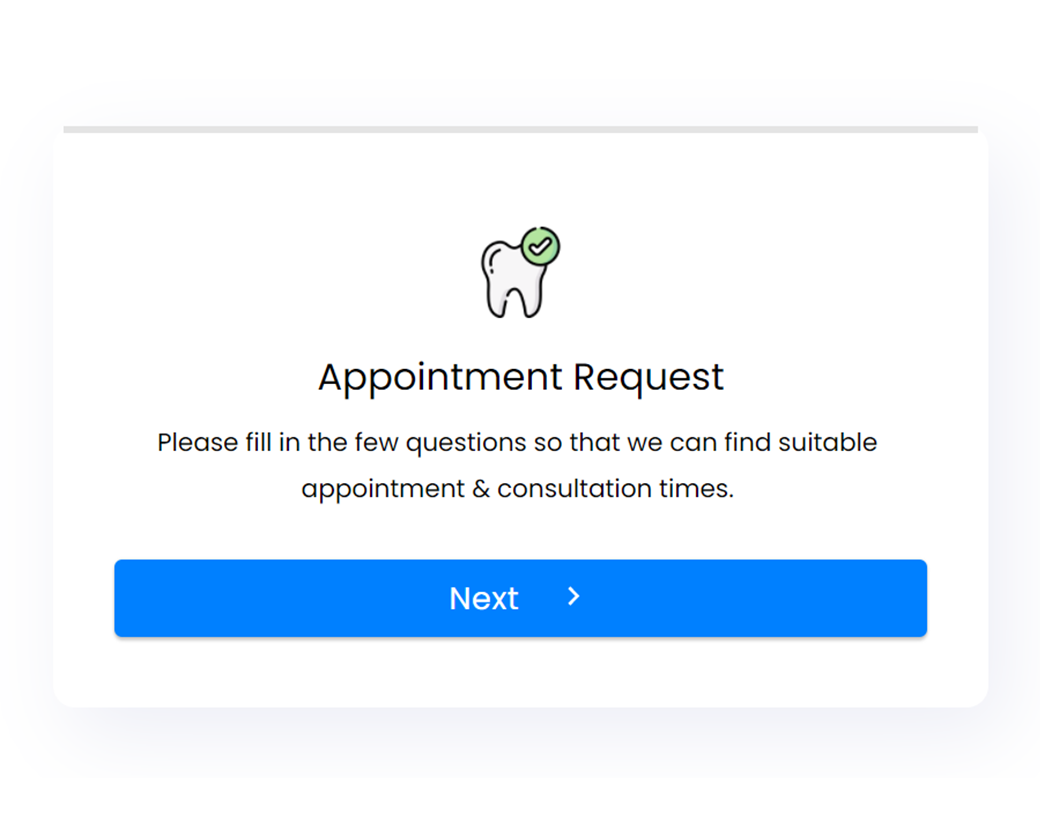
Task: Click the ampersand in the description text
Action: tap(481, 489)
